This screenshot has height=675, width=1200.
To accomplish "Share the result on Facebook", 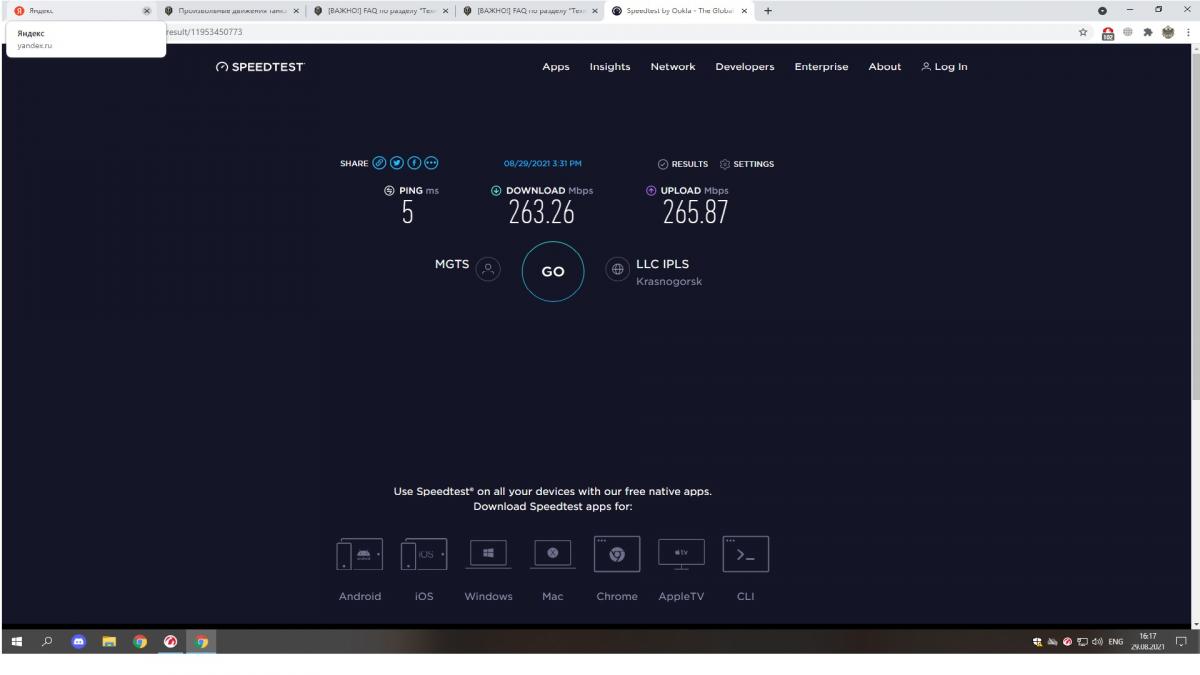I will (x=414, y=163).
